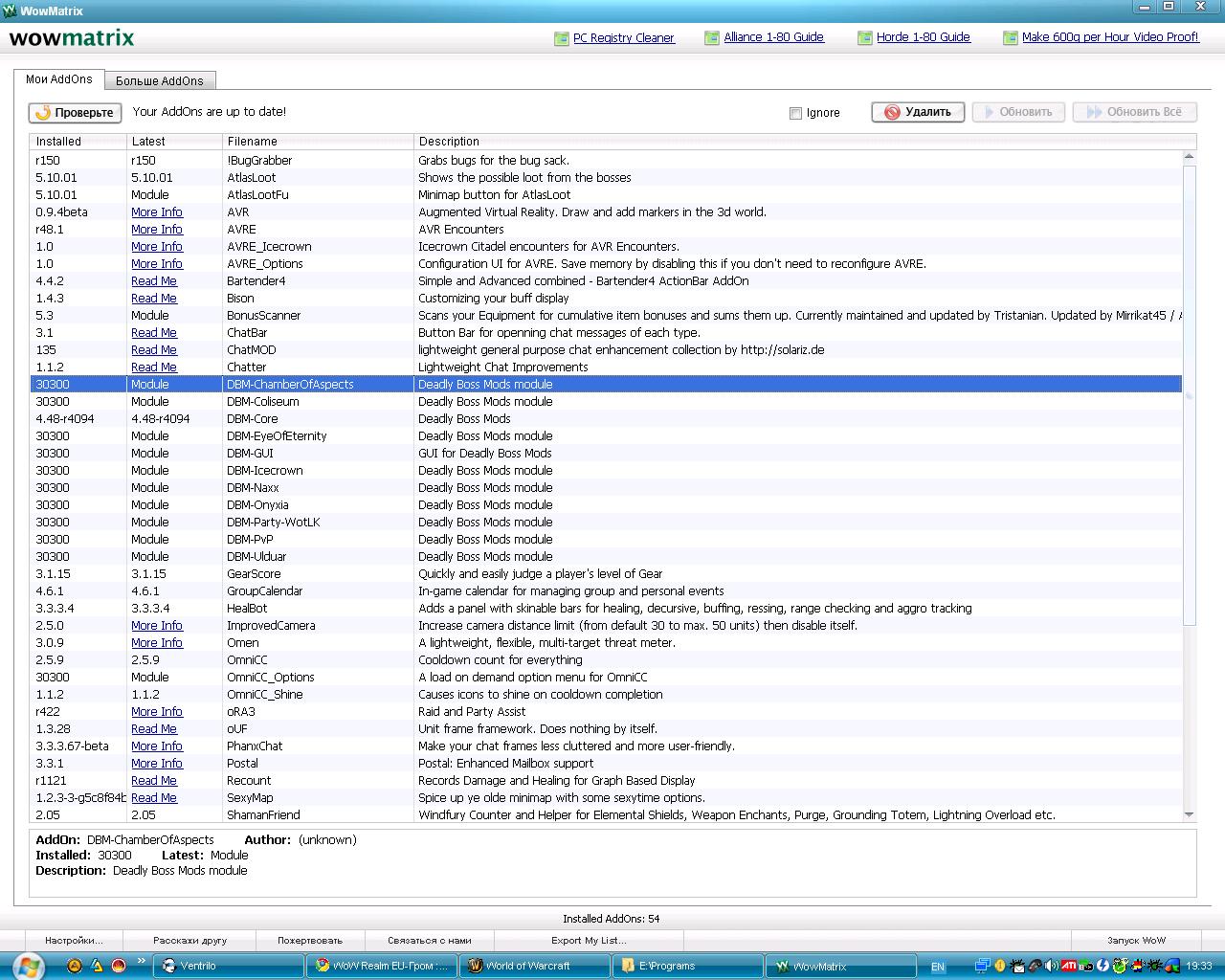Expand the quick launch overflow chevron
This screenshot has height=980, width=1225.
(x=142, y=961)
